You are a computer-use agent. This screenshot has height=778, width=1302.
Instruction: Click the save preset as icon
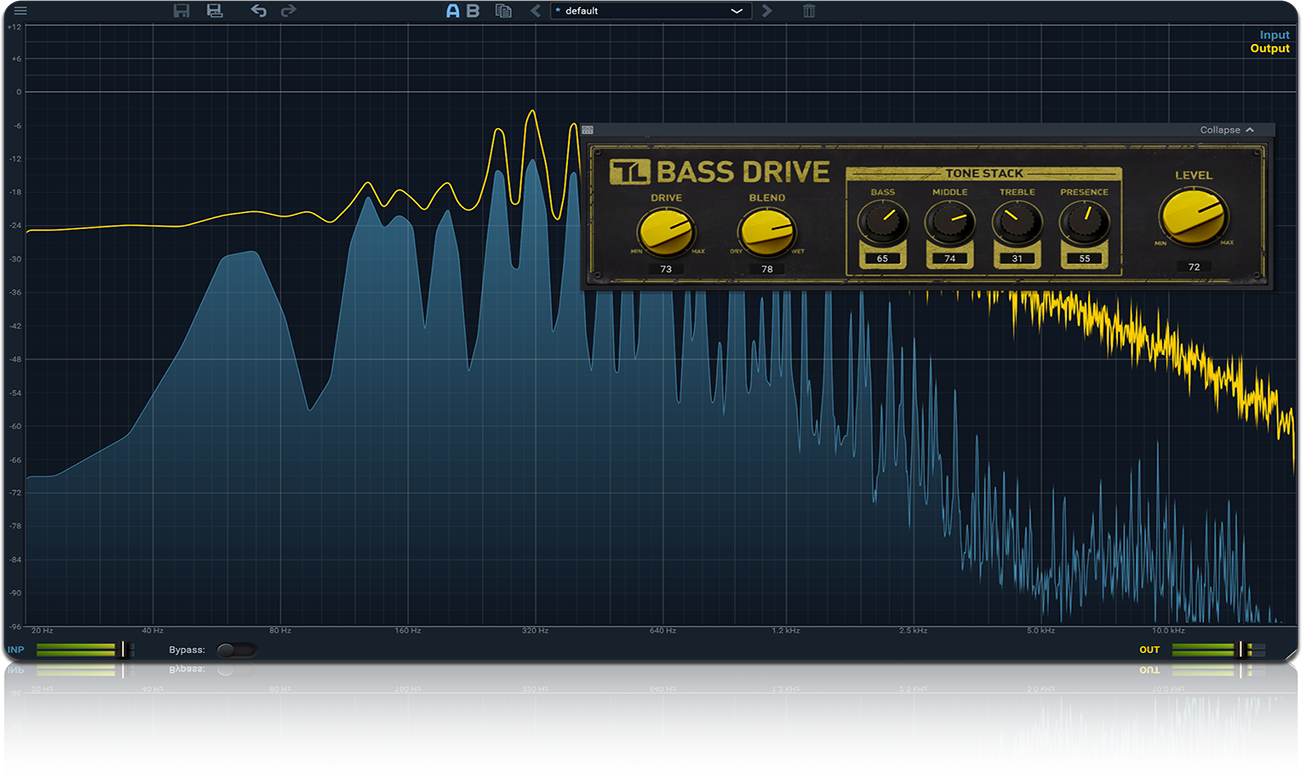click(214, 11)
